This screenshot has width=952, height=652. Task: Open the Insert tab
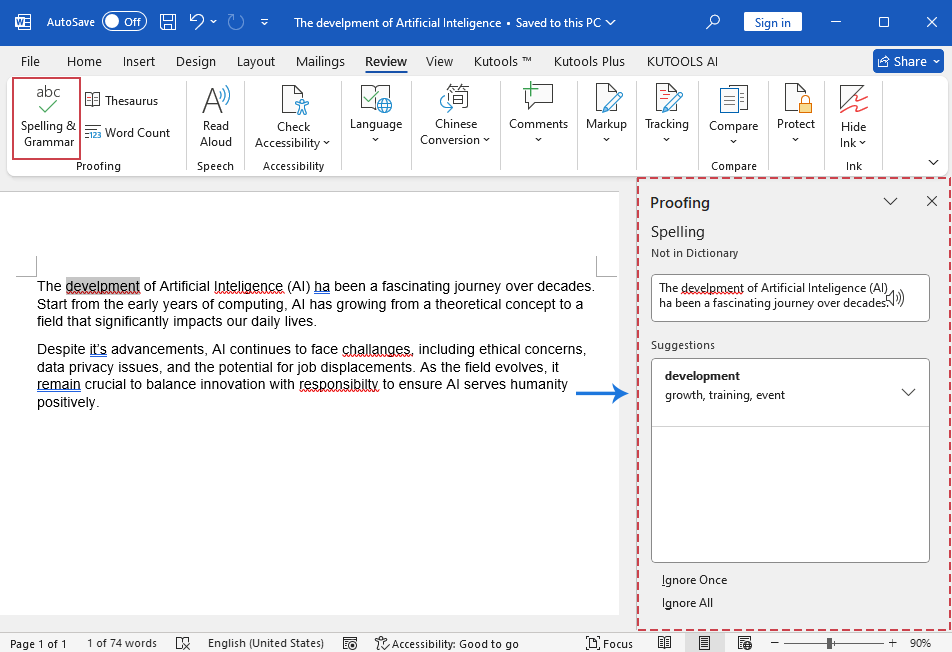click(x=139, y=61)
